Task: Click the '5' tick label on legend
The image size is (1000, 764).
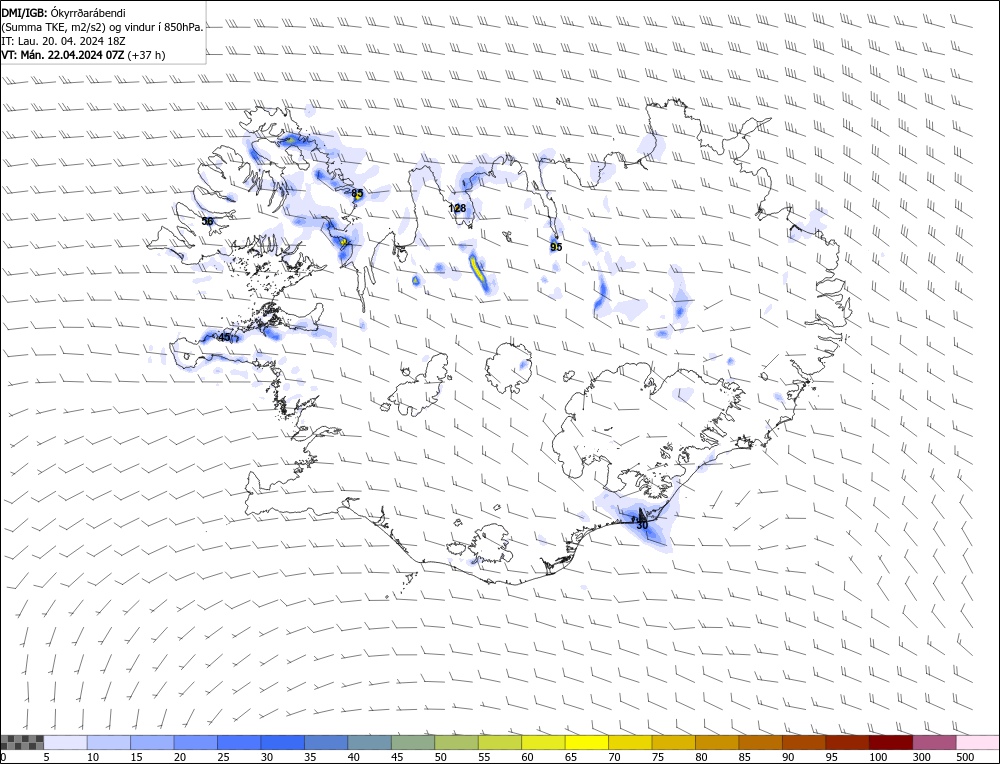Action: point(47,757)
